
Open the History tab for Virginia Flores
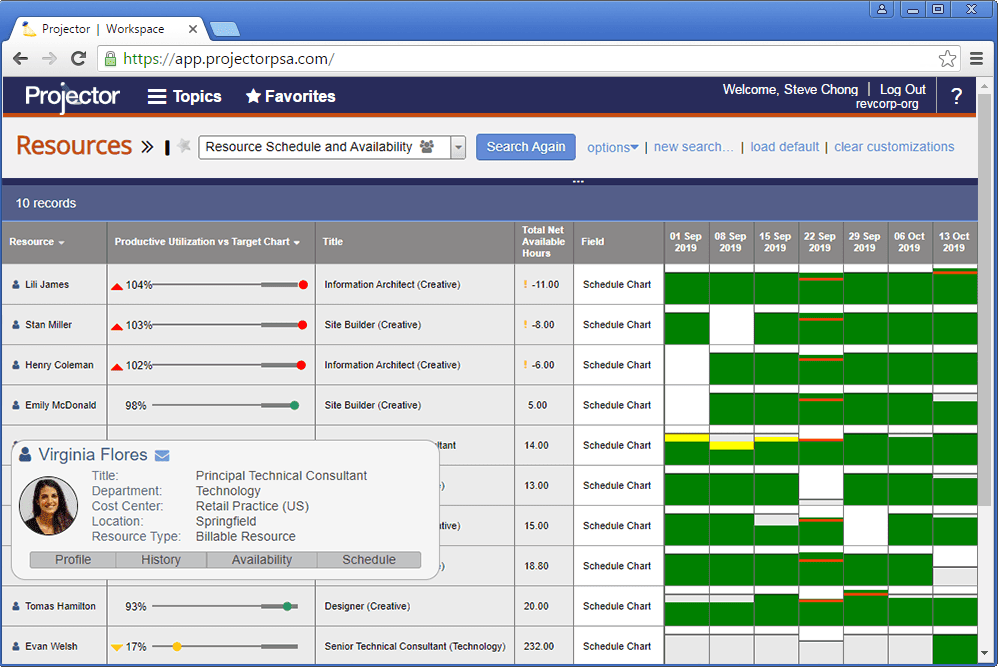(161, 560)
